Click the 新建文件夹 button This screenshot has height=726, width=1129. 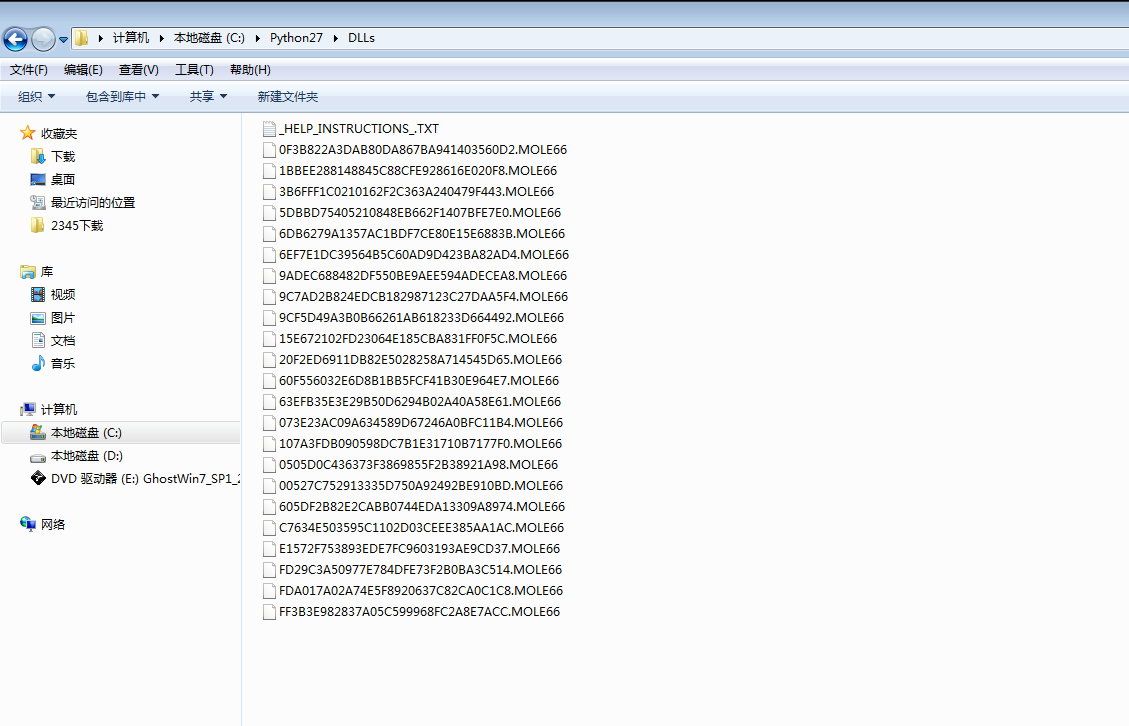point(287,97)
